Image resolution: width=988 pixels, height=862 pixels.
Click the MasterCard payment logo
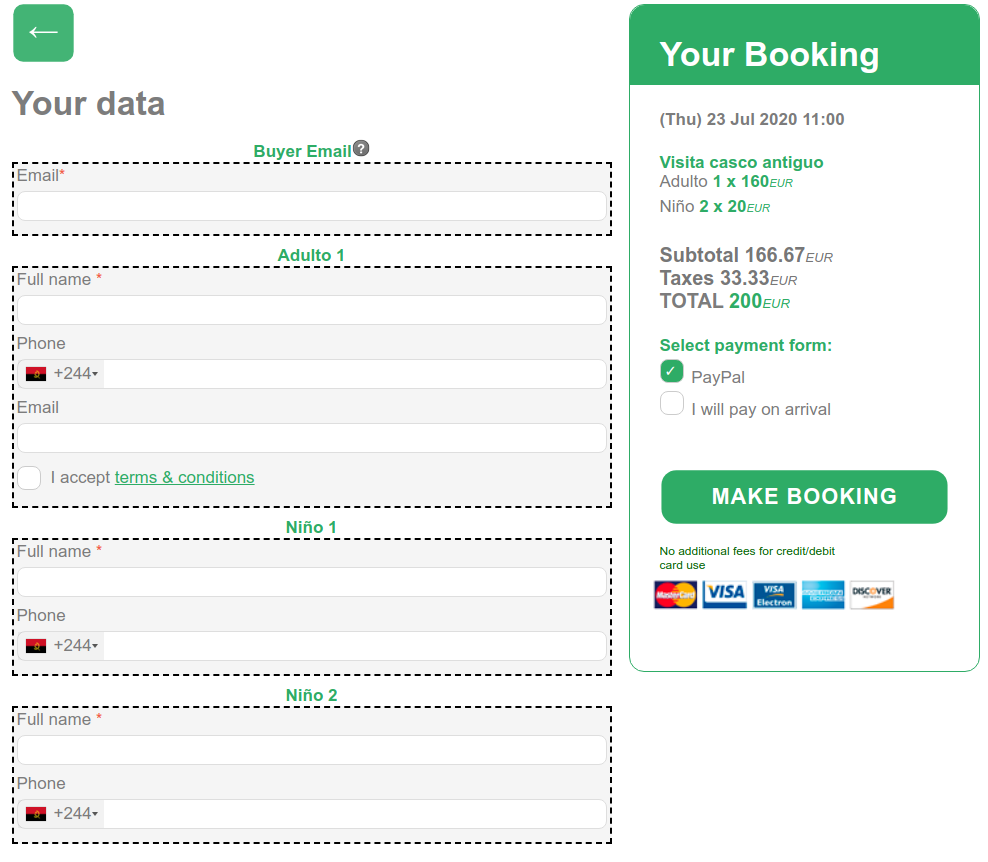tap(676, 595)
